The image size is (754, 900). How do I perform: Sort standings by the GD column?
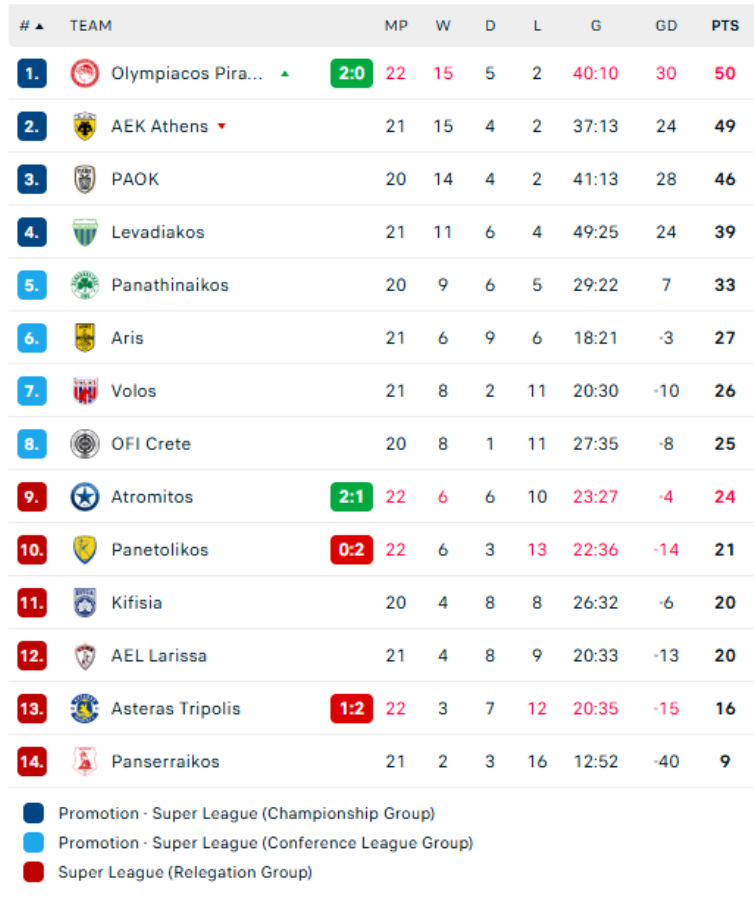coord(666,26)
